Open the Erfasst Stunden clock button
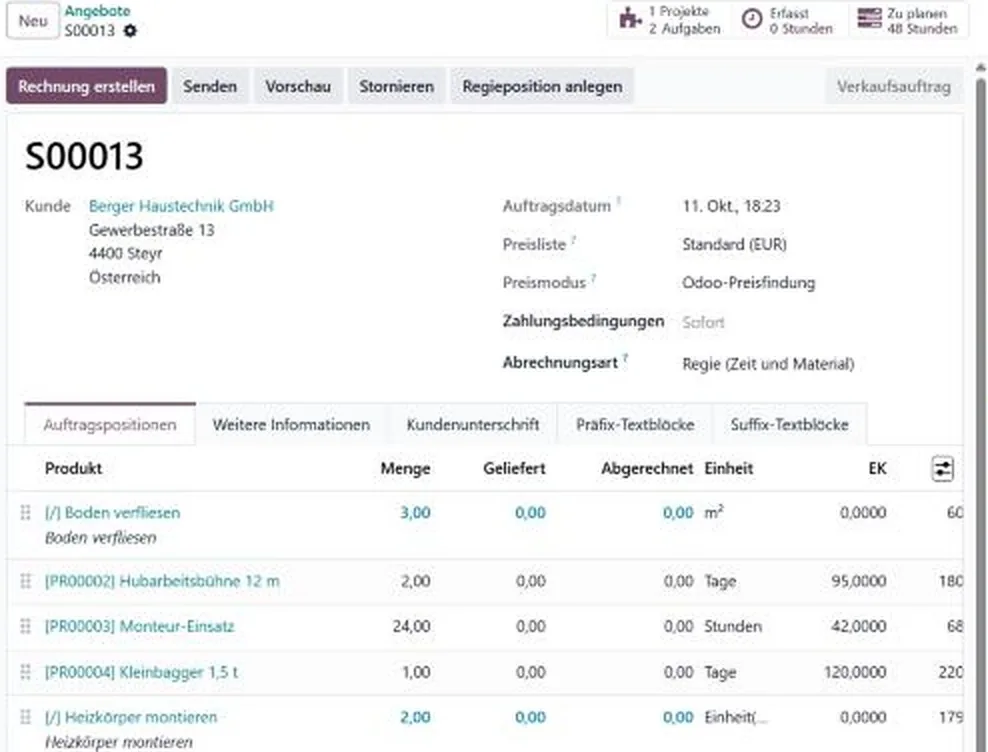 (790, 20)
